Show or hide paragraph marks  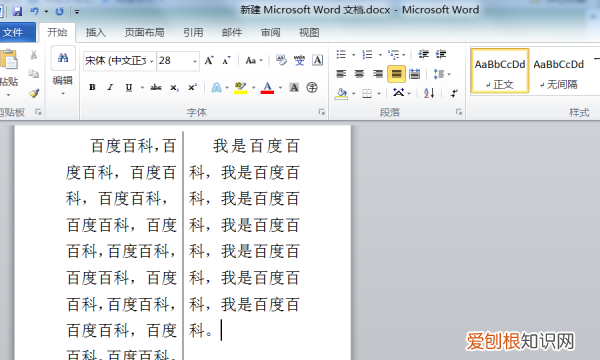click(454, 93)
